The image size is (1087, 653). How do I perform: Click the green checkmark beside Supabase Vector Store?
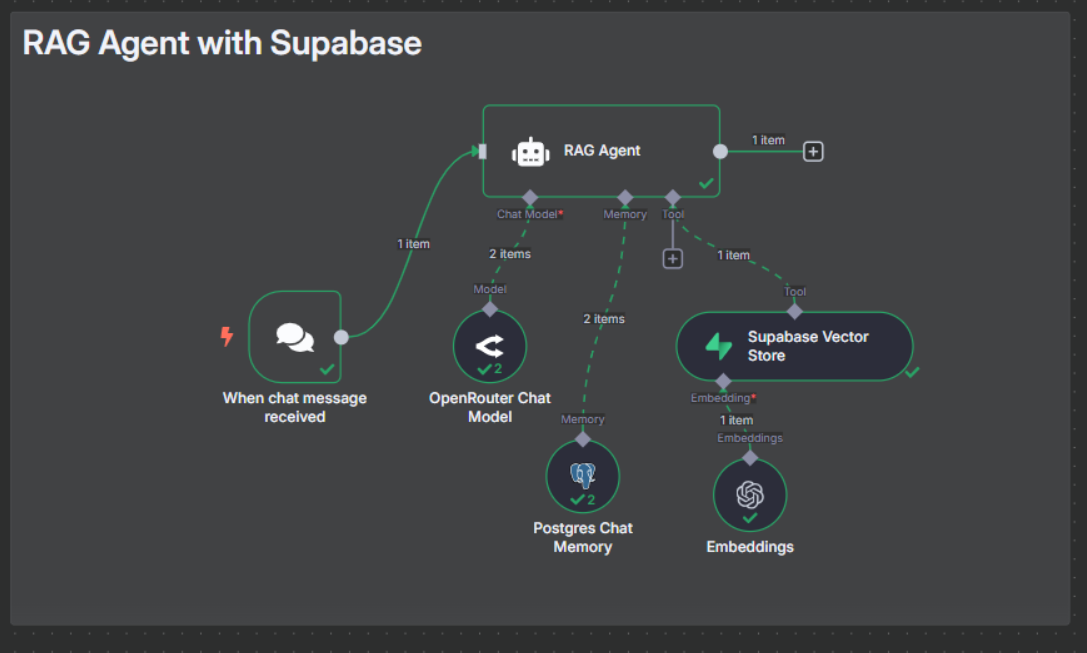(912, 372)
